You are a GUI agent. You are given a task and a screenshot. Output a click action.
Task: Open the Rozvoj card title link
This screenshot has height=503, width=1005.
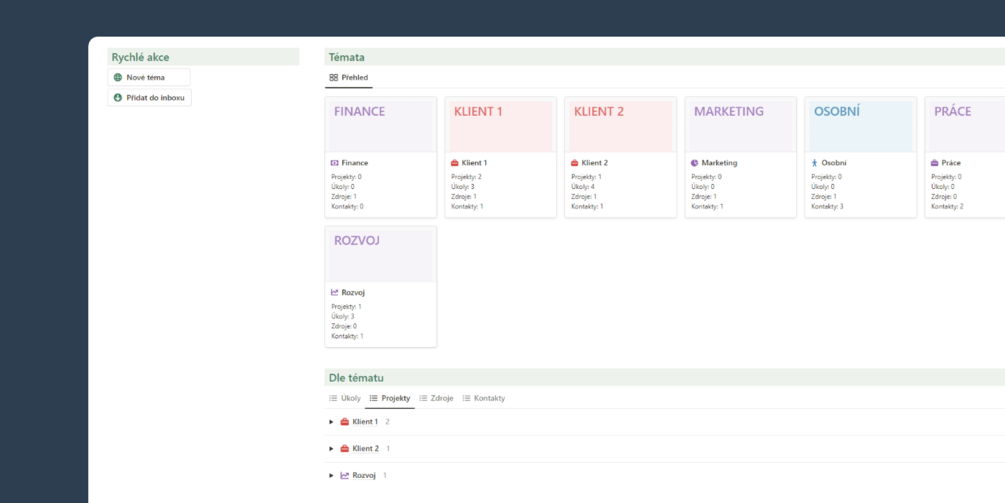click(353, 292)
